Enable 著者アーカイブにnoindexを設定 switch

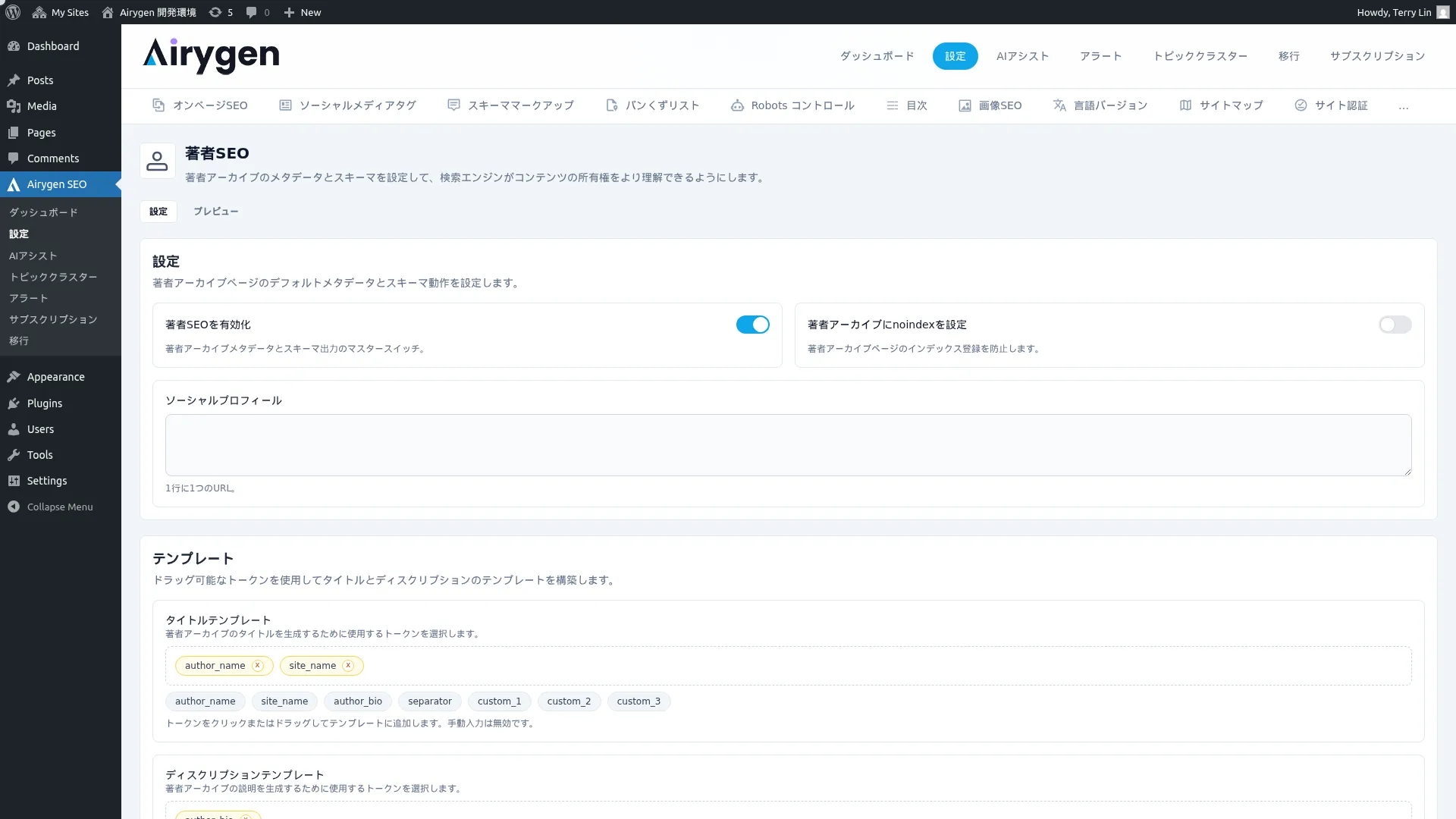click(1395, 325)
